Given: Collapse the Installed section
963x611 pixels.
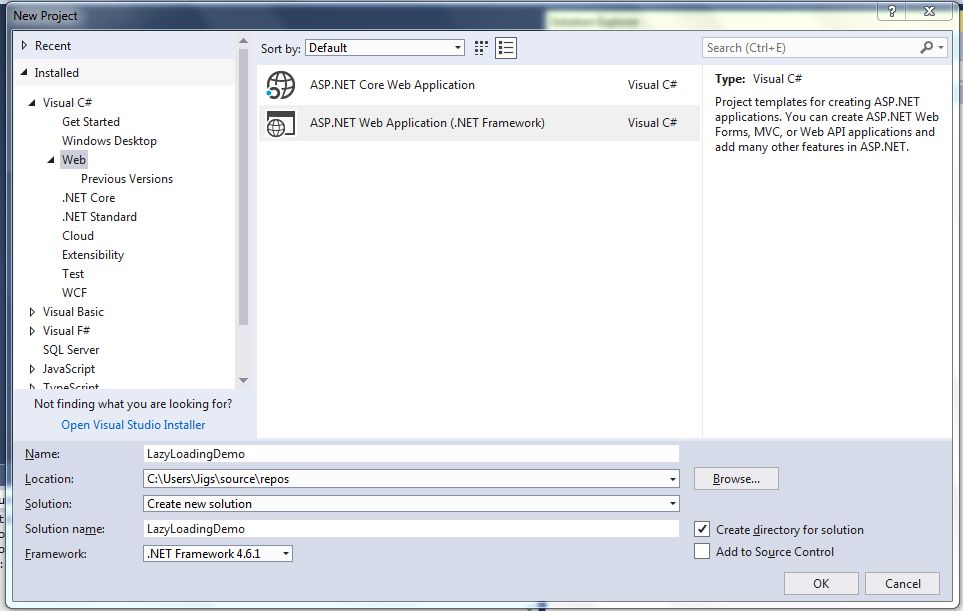Looking at the screenshot, I should tap(25, 72).
